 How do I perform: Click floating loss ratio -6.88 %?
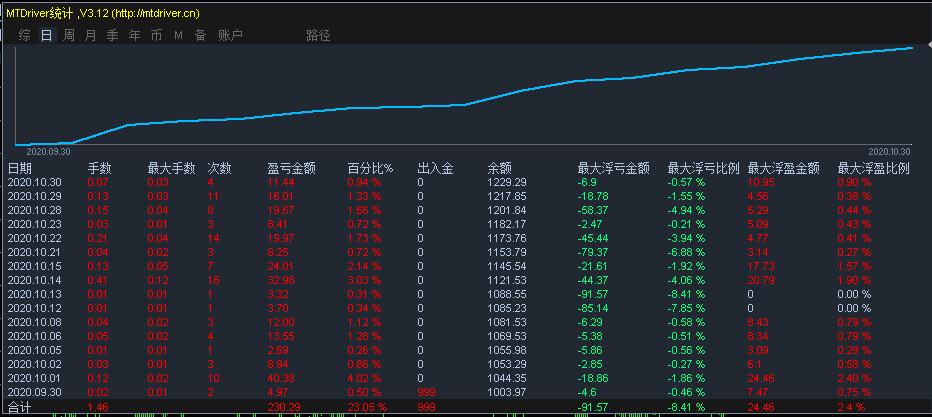687,252
